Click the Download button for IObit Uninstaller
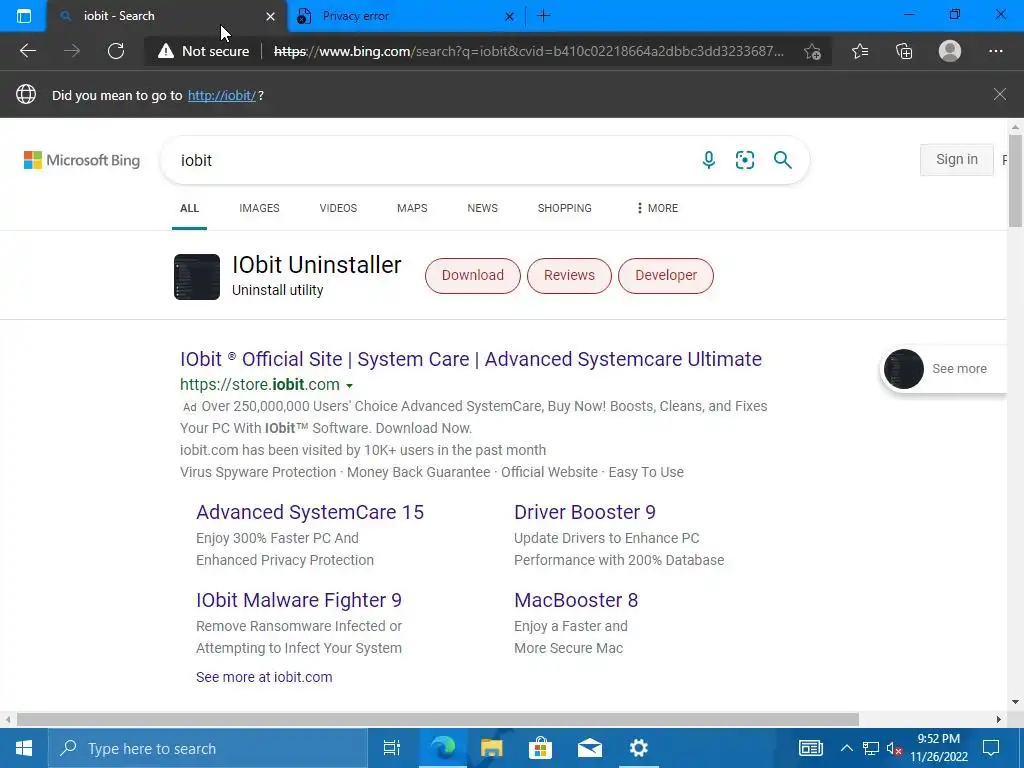The height and width of the screenshot is (768, 1024). (473, 276)
